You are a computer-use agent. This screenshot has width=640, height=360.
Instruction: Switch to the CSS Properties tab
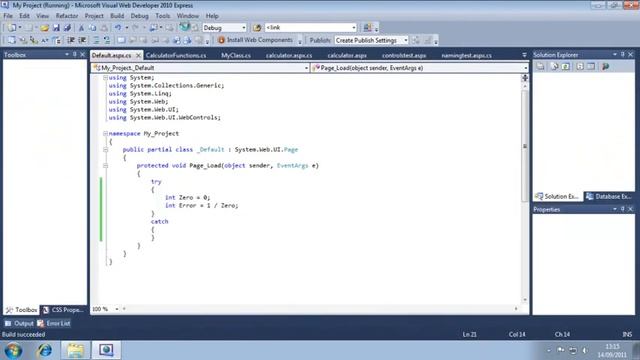(63, 310)
